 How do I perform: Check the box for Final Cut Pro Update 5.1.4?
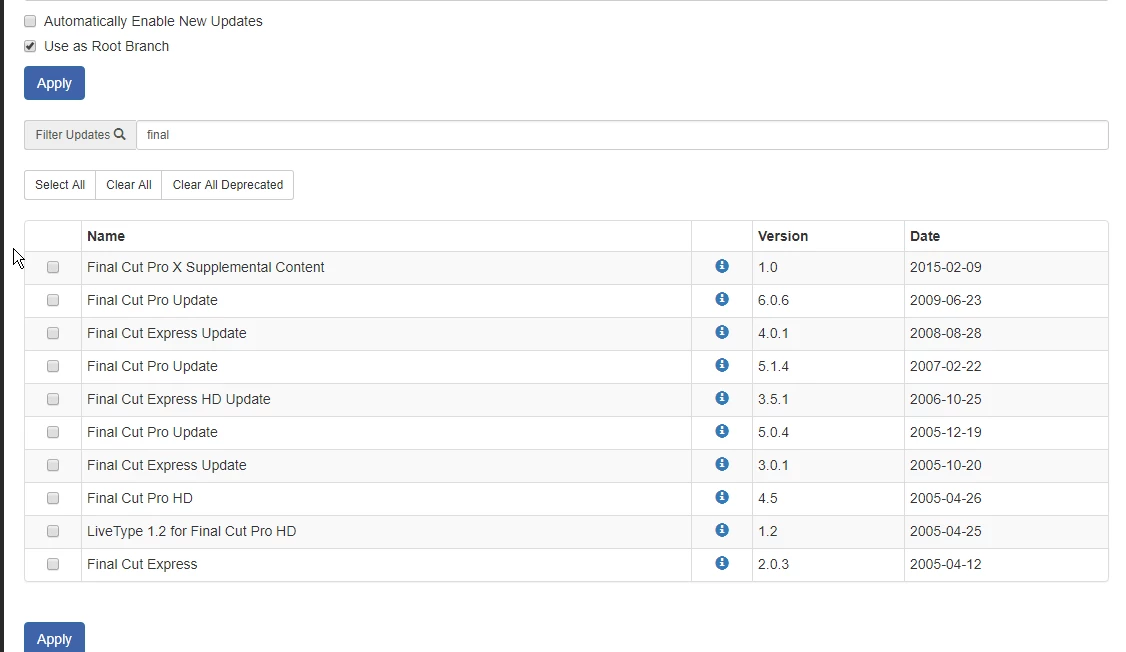click(x=53, y=366)
